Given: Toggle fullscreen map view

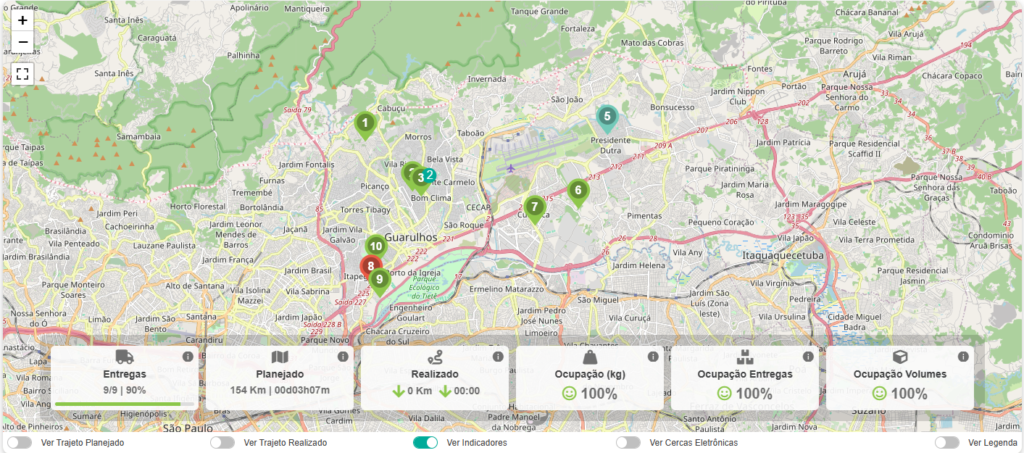Looking at the screenshot, I should pos(23,73).
